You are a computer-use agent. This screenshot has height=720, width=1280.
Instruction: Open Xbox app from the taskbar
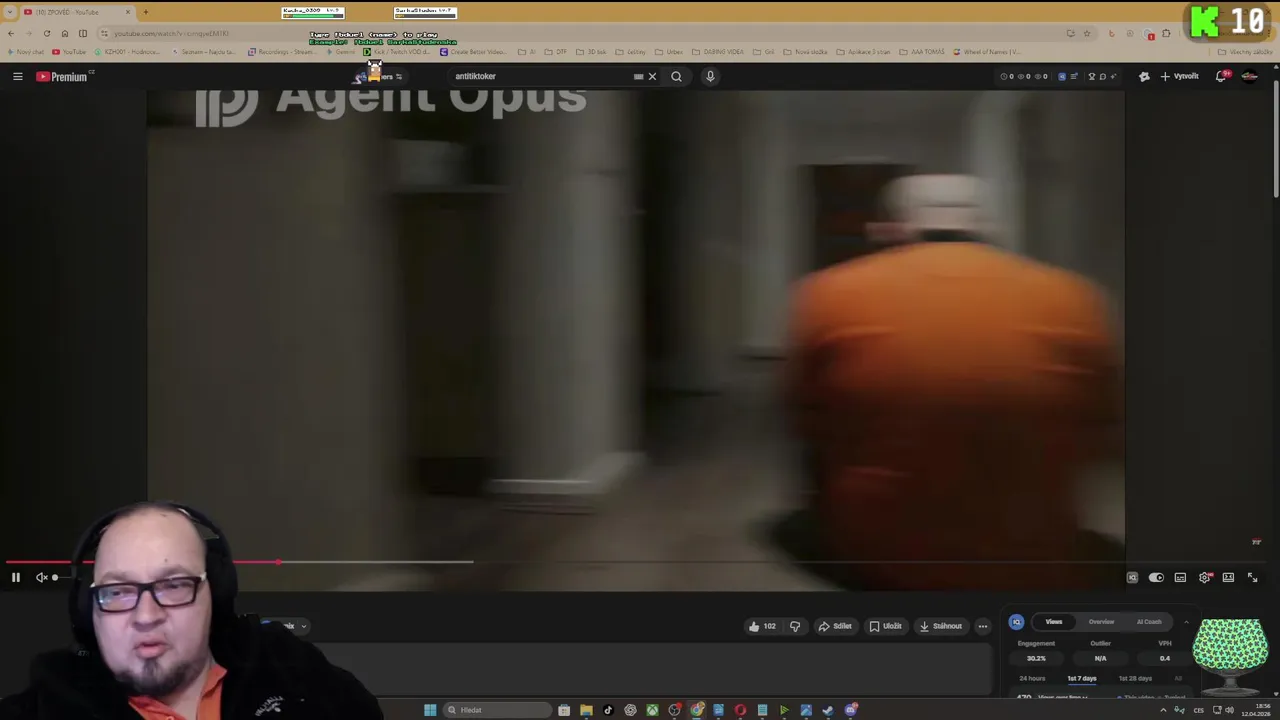click(652, 710)
